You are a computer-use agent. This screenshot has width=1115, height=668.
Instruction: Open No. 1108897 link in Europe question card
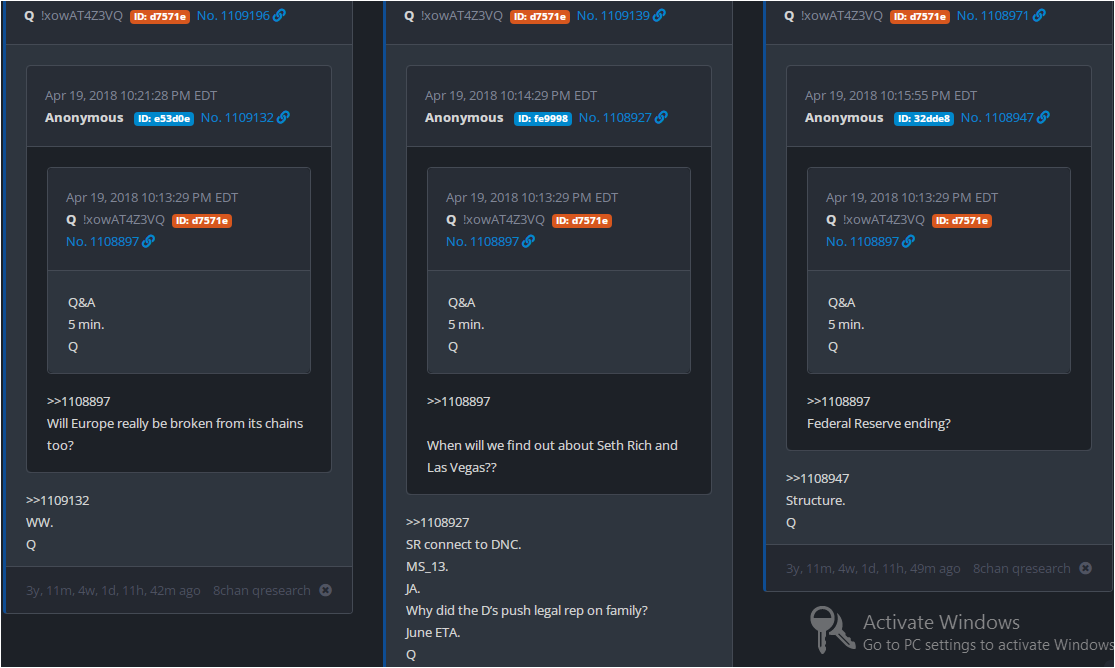coord(102,241)
